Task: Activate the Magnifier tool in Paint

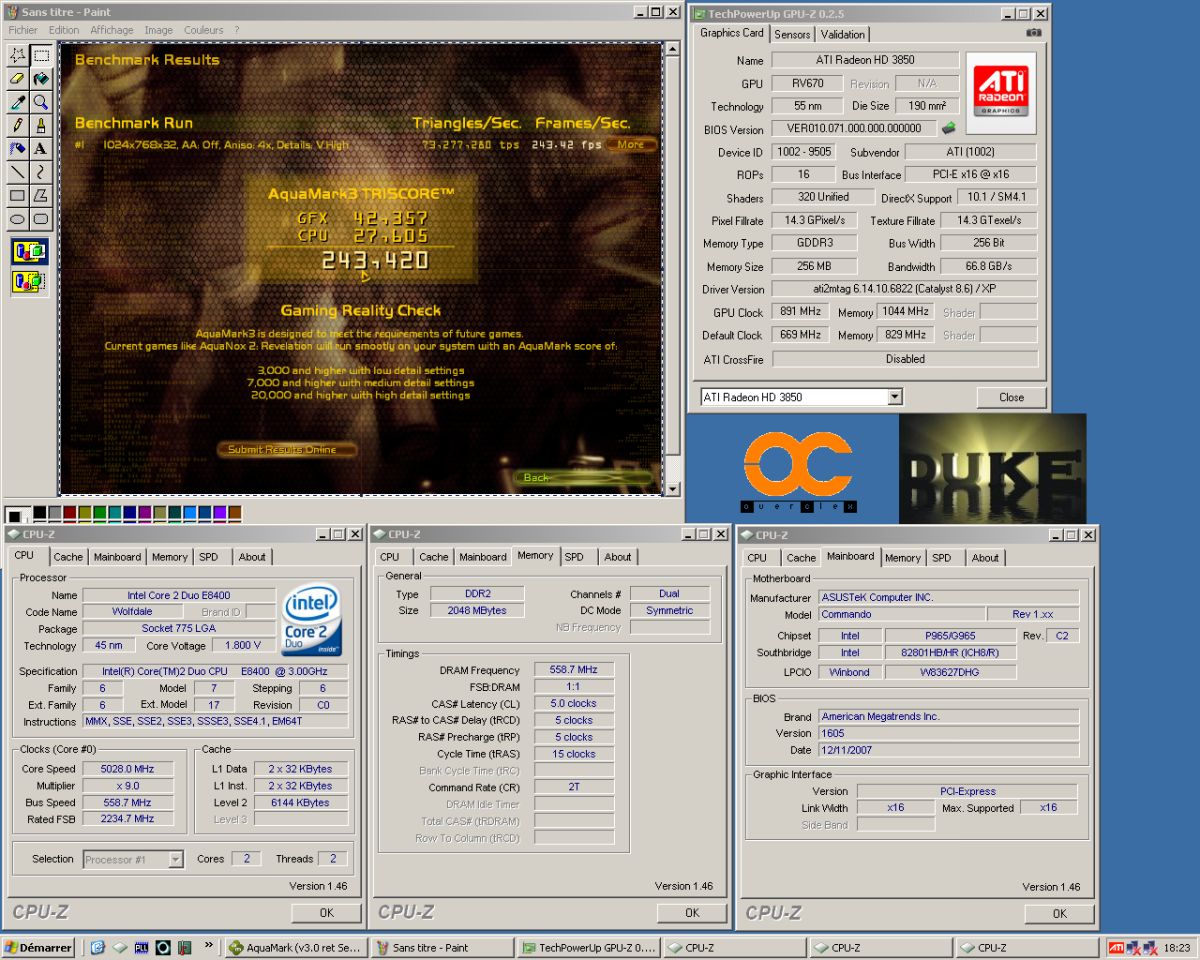Action: 41,102
